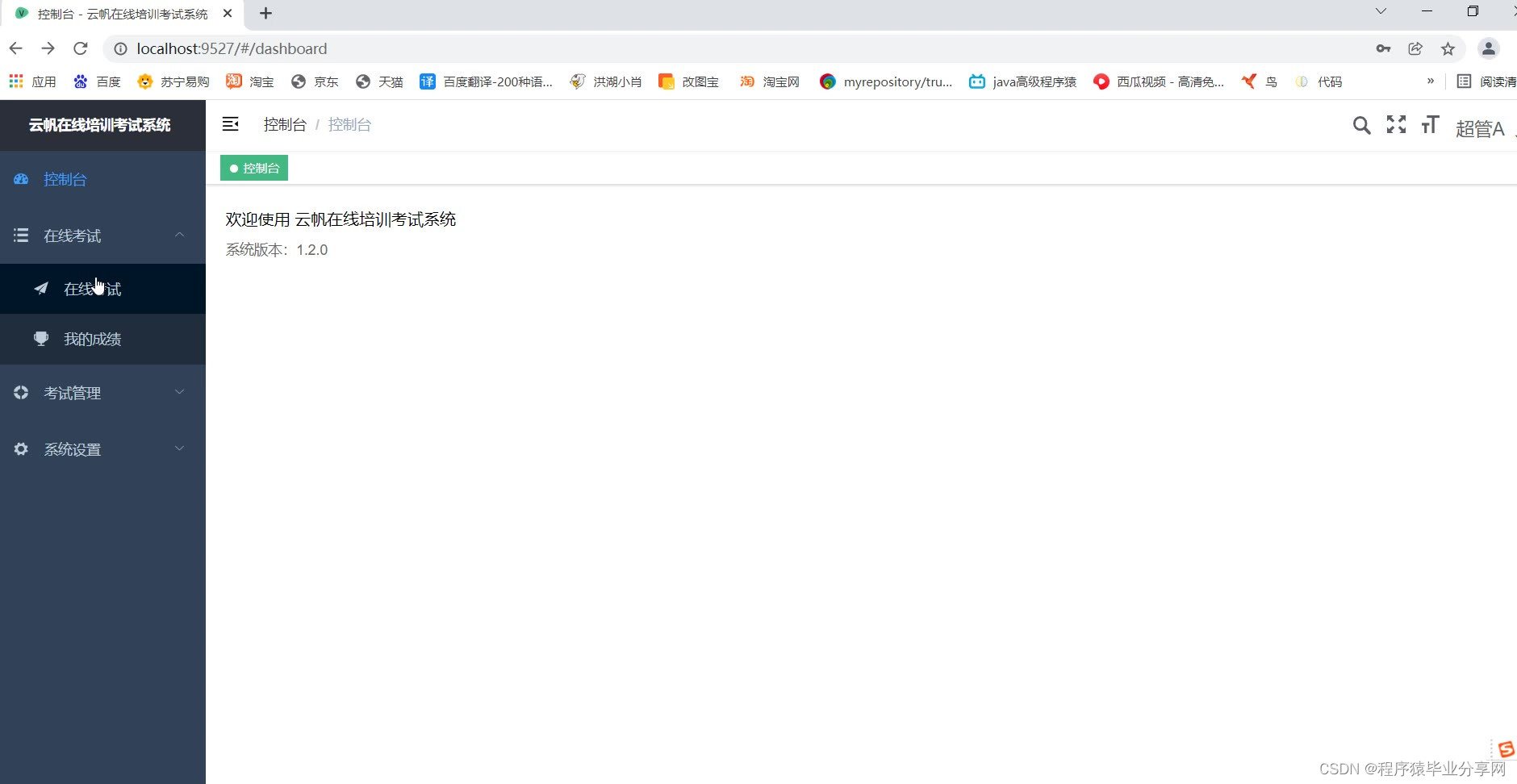Close the 控制台 browser tab
Viewport: 1517px width, 784px height.
tap(228, 13)
